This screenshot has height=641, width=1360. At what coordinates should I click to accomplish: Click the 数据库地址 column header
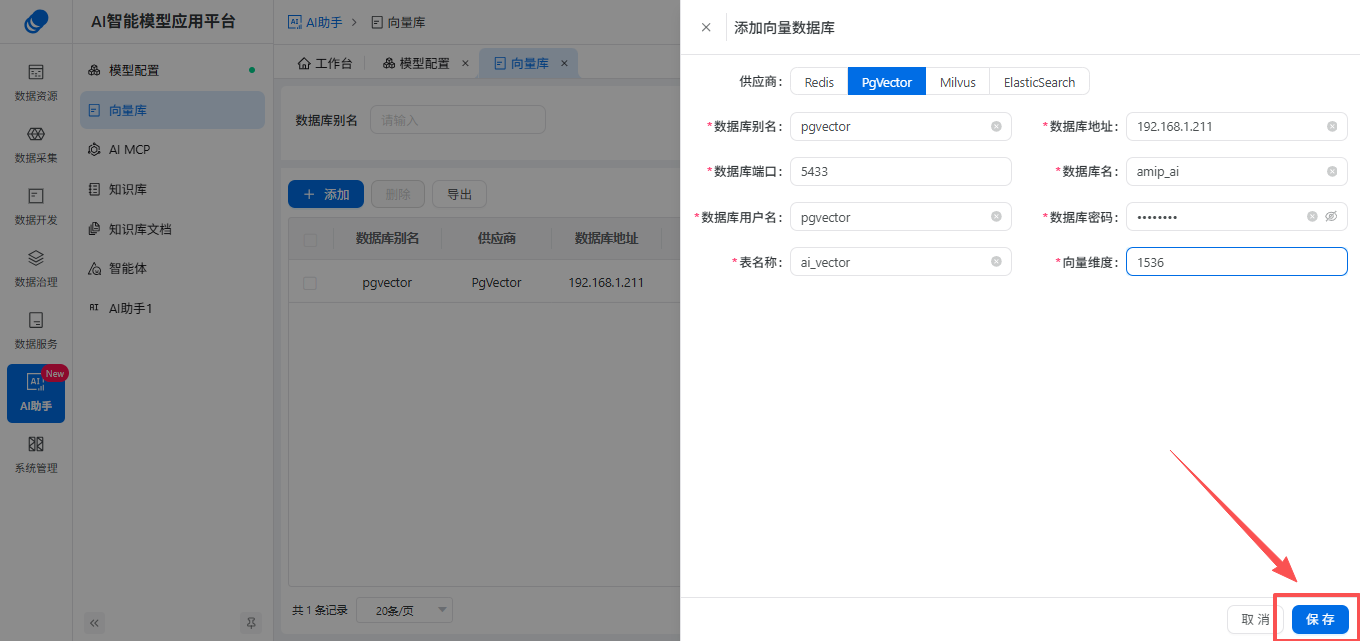[x=606, y=239]
